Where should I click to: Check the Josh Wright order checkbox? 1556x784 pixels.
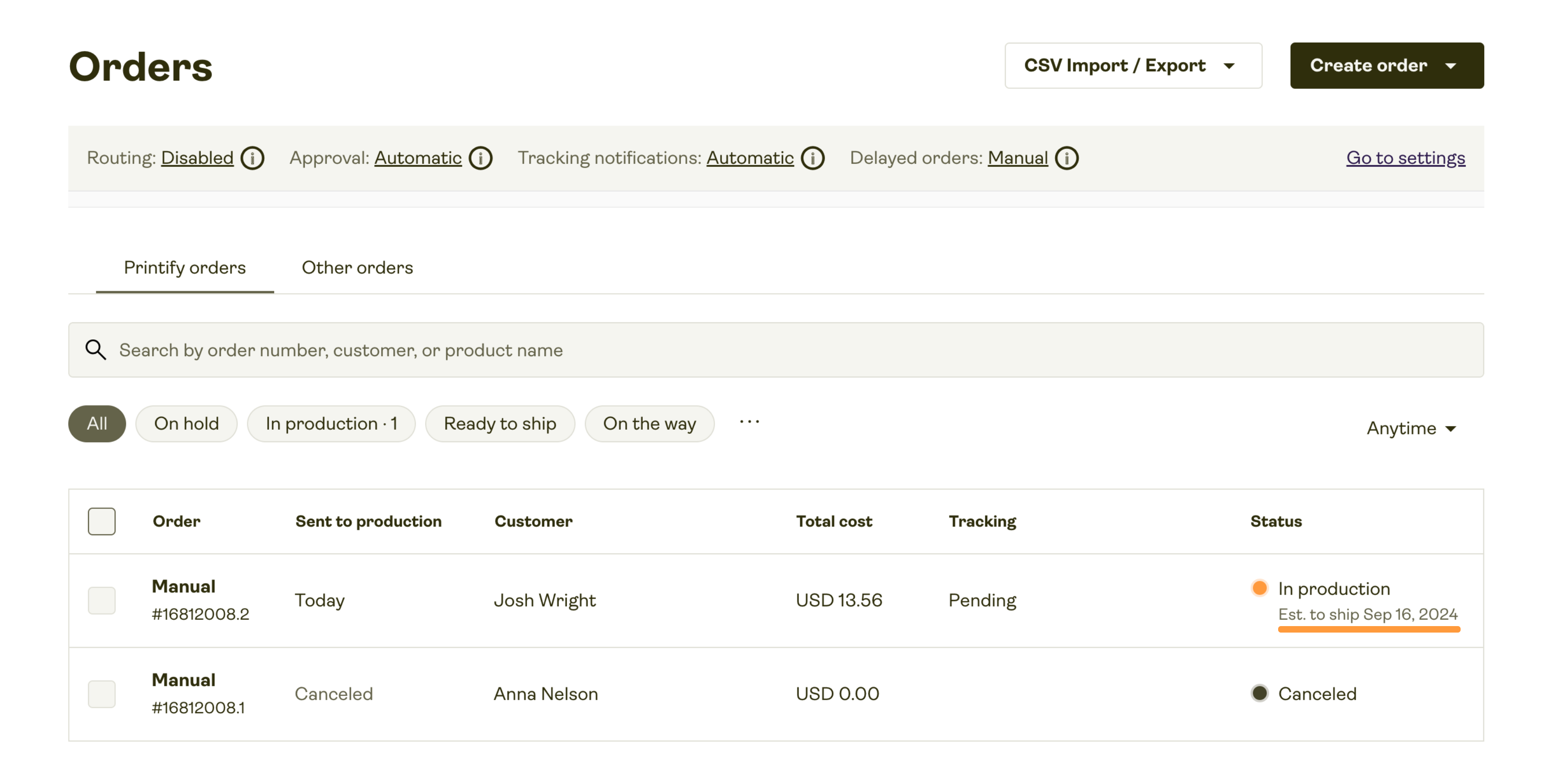[x=101, y=600]
